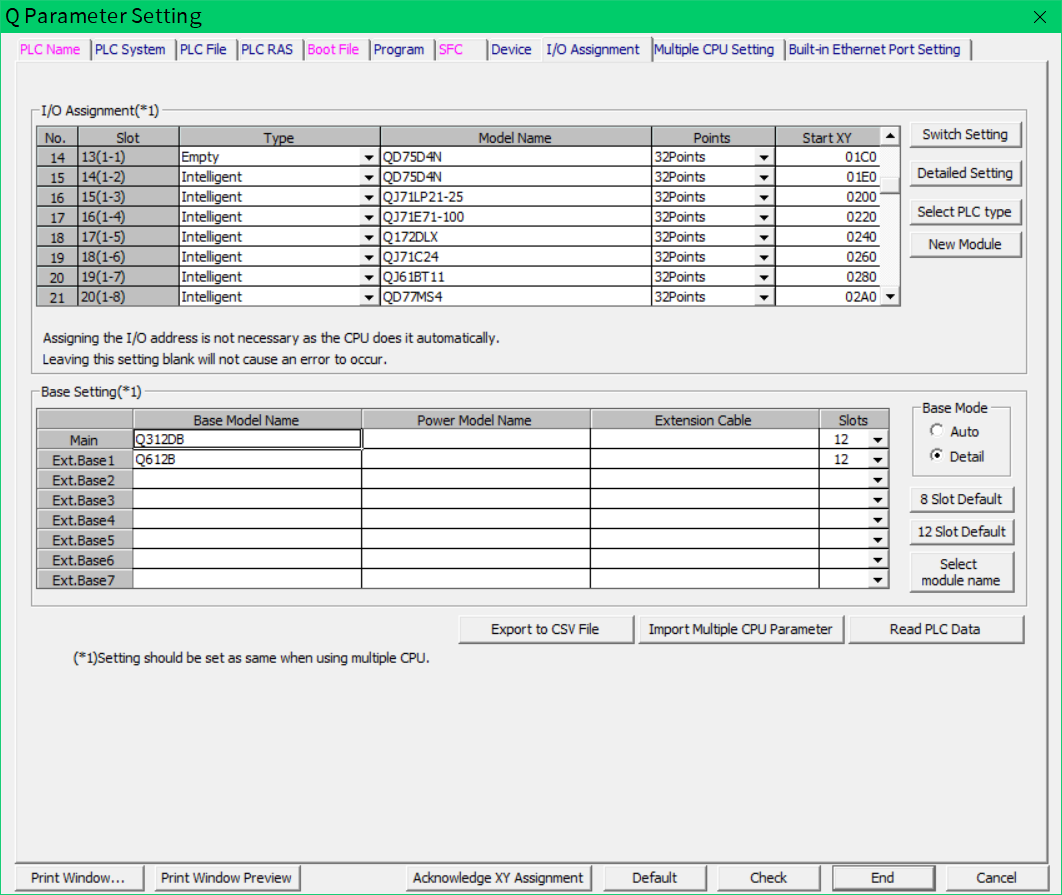Select the Detail base mode radio button
The image size is (1062, 895).
click(x=937, y=456)
